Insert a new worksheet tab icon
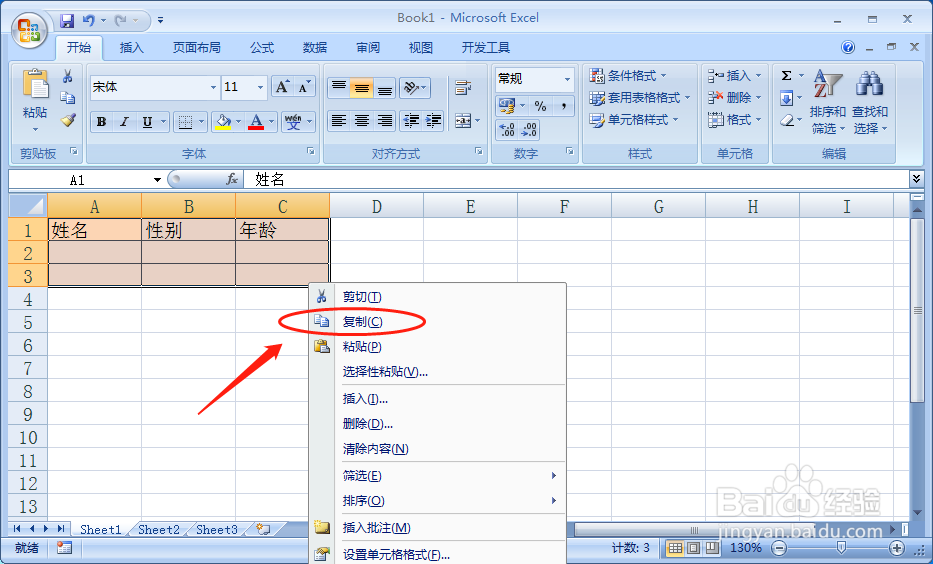Screen dimensions: 933x564 (x=263, y=529)
